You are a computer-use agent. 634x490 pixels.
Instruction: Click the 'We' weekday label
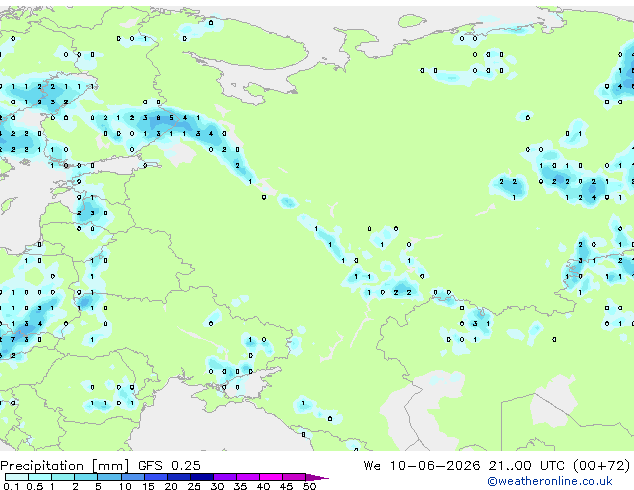click(372, 466)
